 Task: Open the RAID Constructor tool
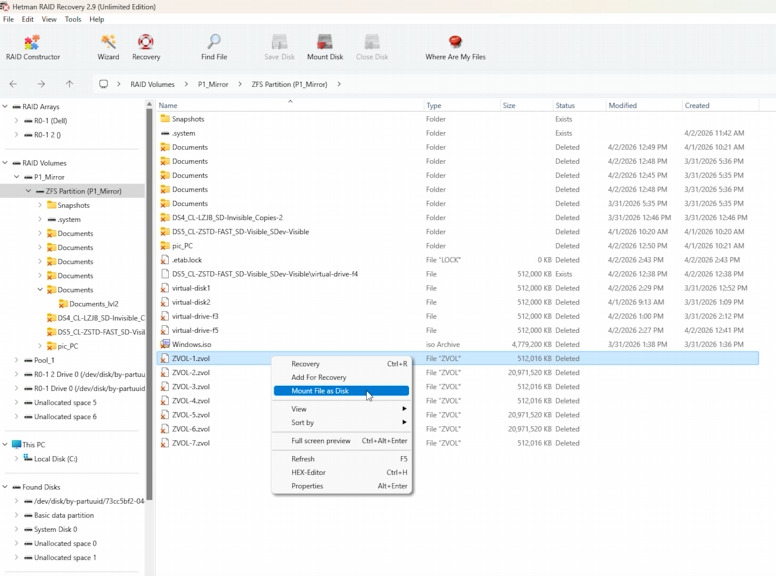click(x=33, y=48)
